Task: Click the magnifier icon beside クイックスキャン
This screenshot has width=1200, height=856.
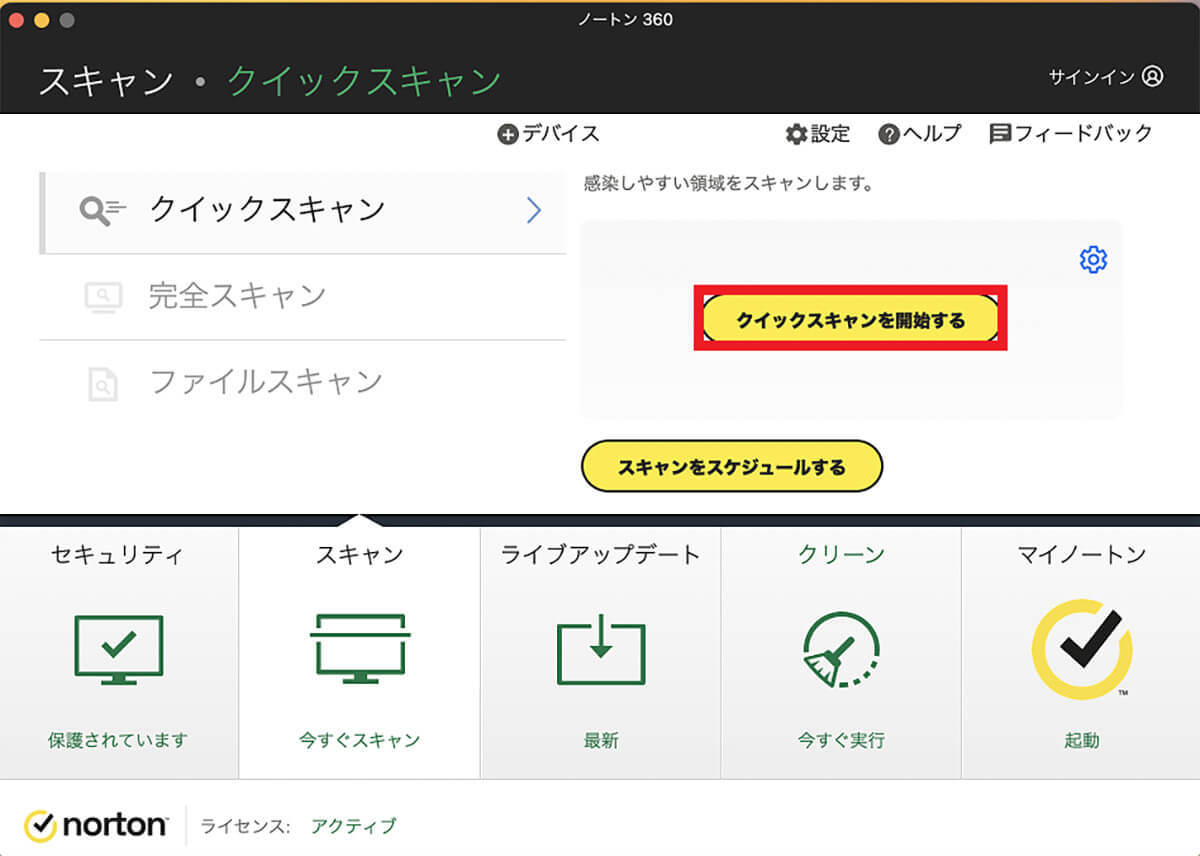Action: point(103,210)
